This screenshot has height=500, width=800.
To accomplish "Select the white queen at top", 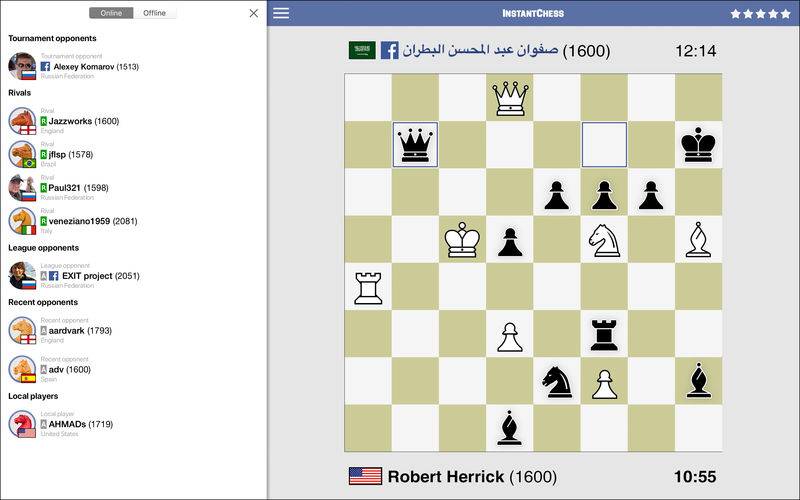I will click(x=510, y=98).
